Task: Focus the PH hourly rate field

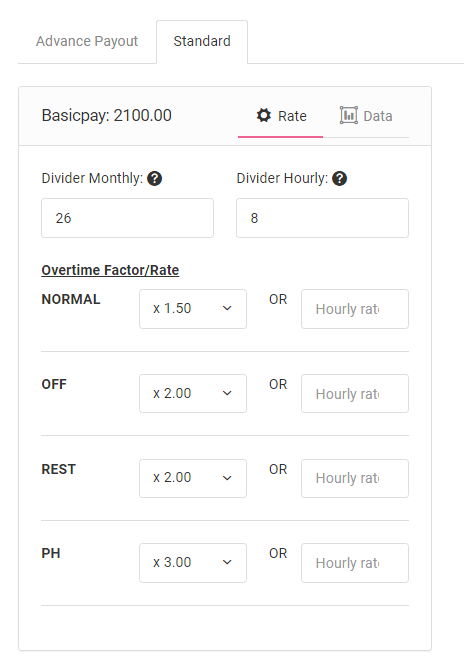Action: tap(355, 563)
